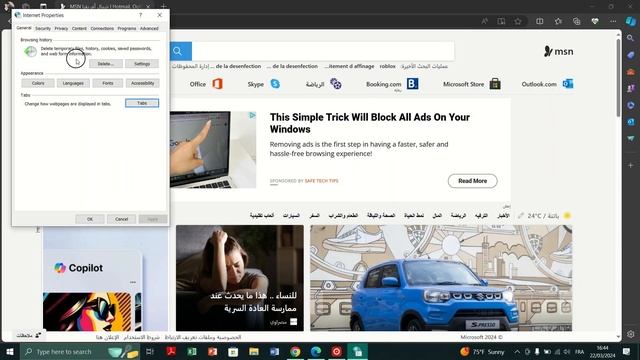Toggle Edge split screen icon
The height and width of the screenshot is (360, 640).
tap(540, 21)
